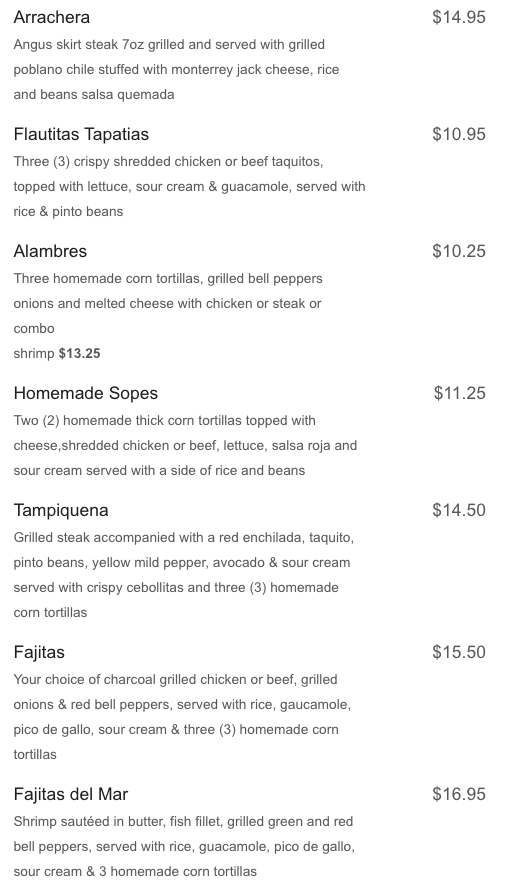Click the $16.95 Fajitas del Mar price
The image size is (514, 886).
459,794
